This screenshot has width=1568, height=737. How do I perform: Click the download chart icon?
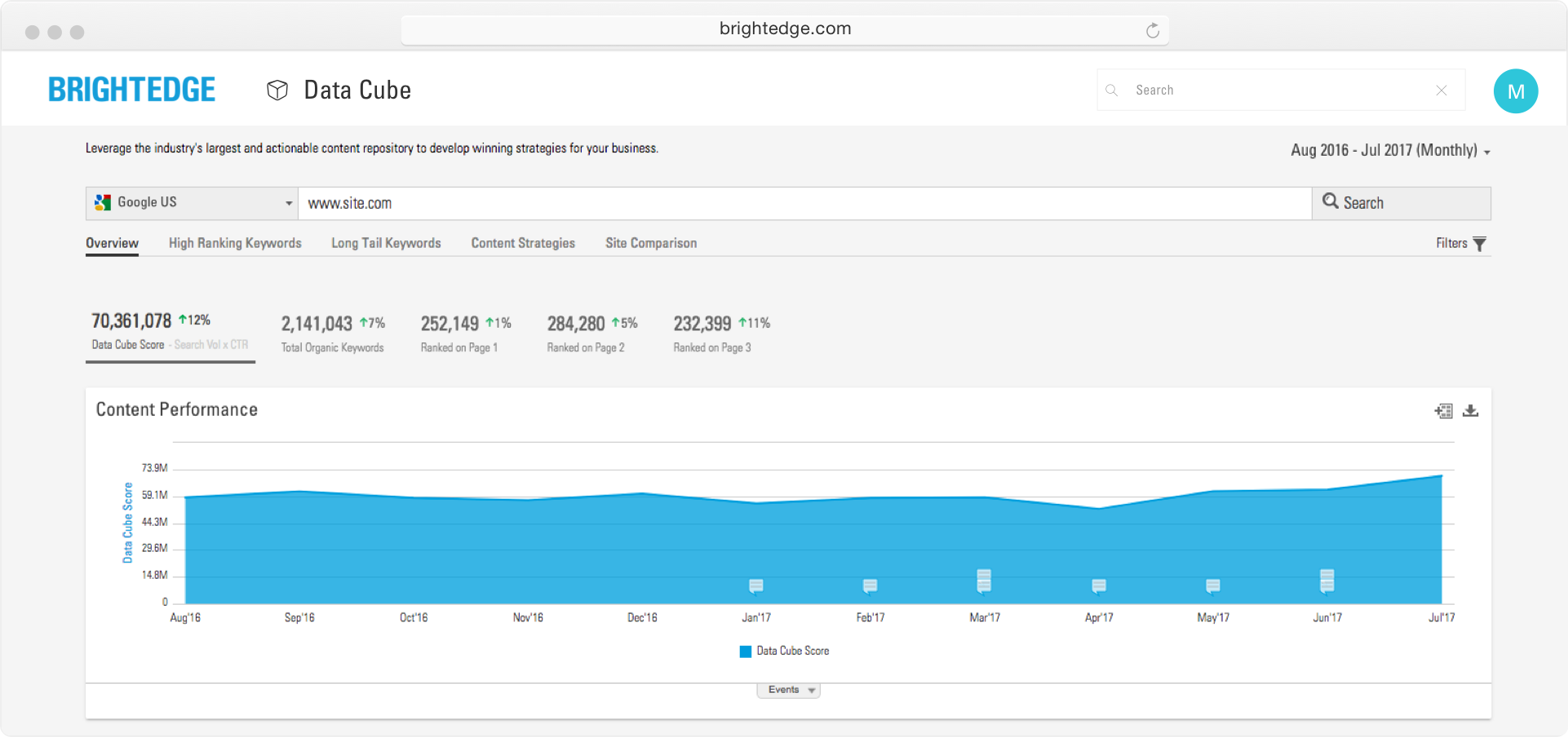1470,411
